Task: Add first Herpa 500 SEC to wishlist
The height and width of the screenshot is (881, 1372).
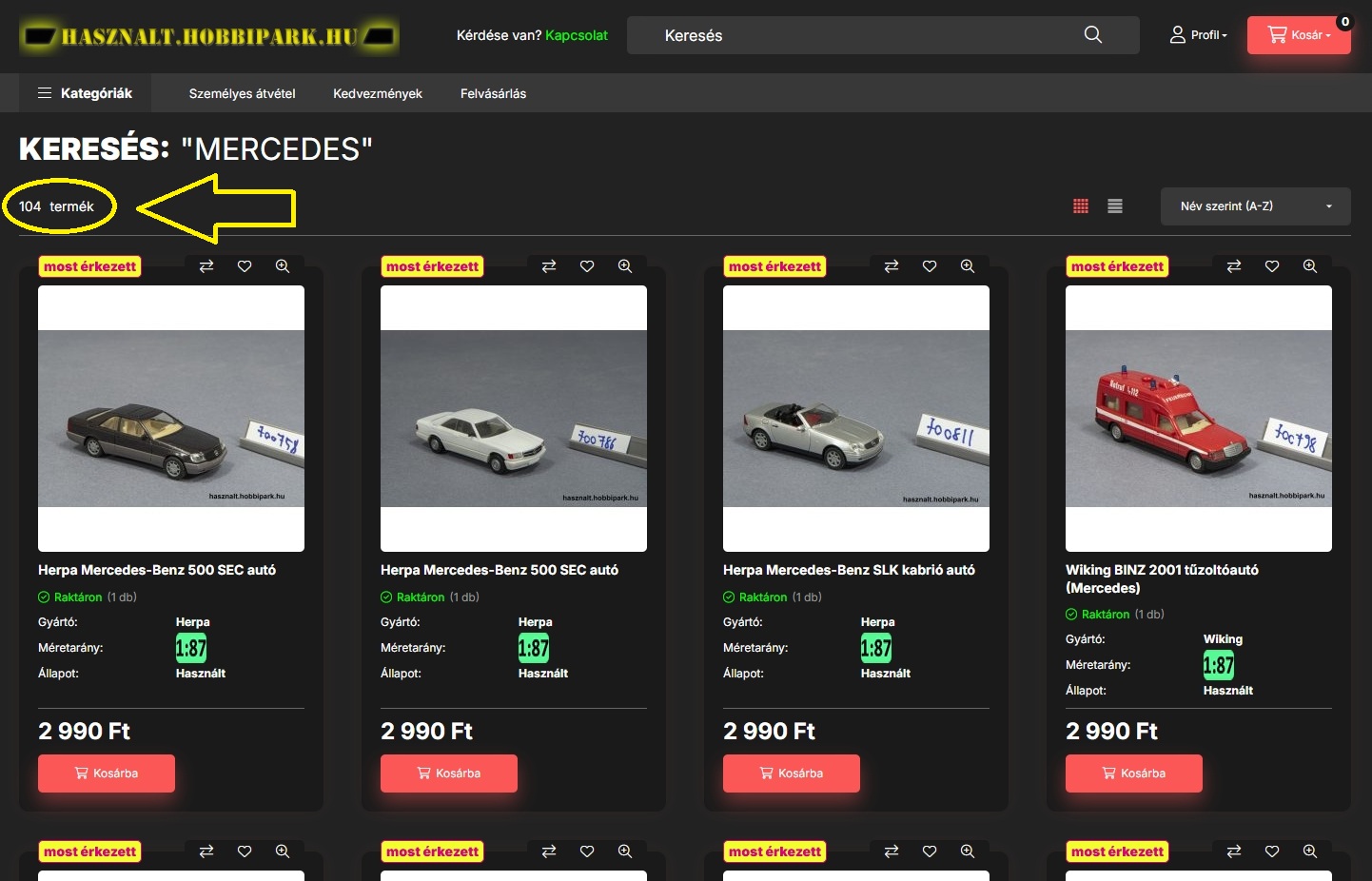Action: coord(245,266)
